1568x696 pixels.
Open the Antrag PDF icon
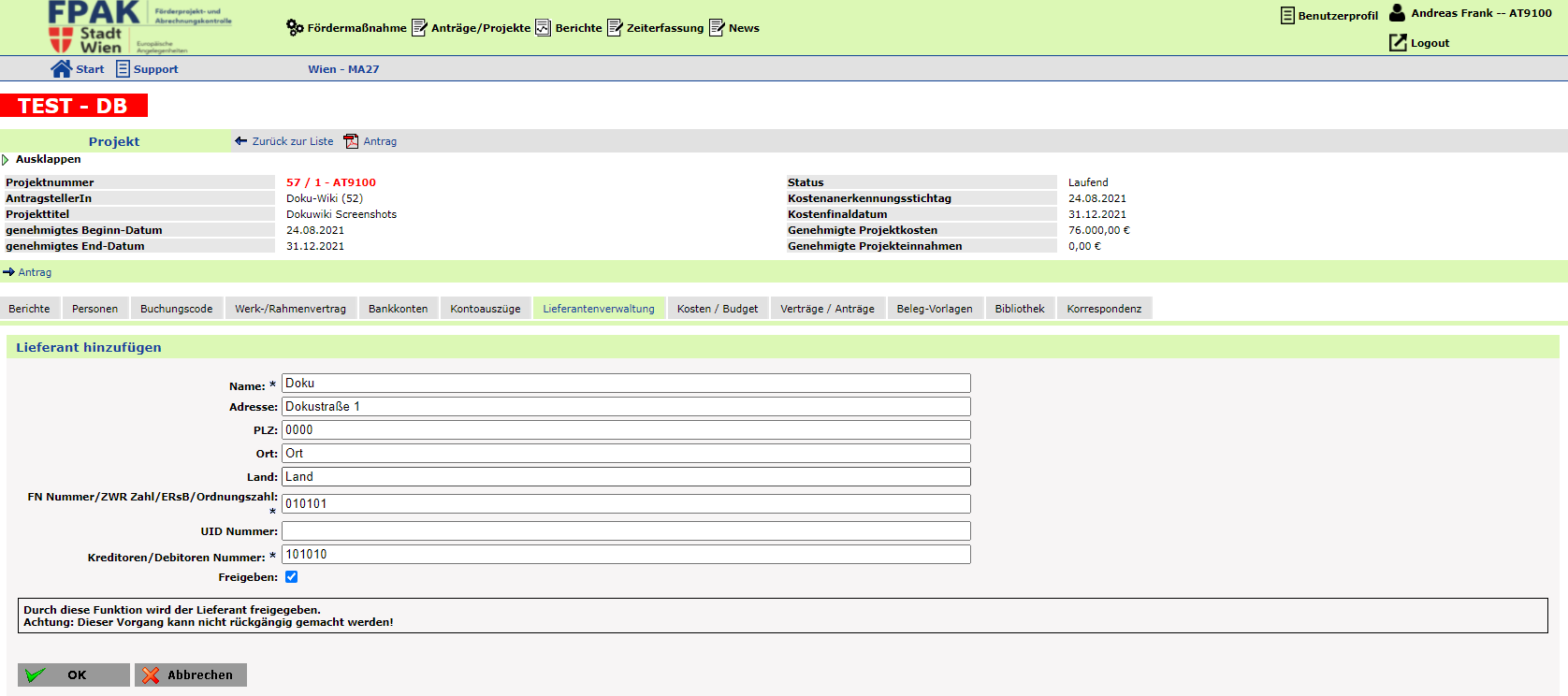coord(351,141)
